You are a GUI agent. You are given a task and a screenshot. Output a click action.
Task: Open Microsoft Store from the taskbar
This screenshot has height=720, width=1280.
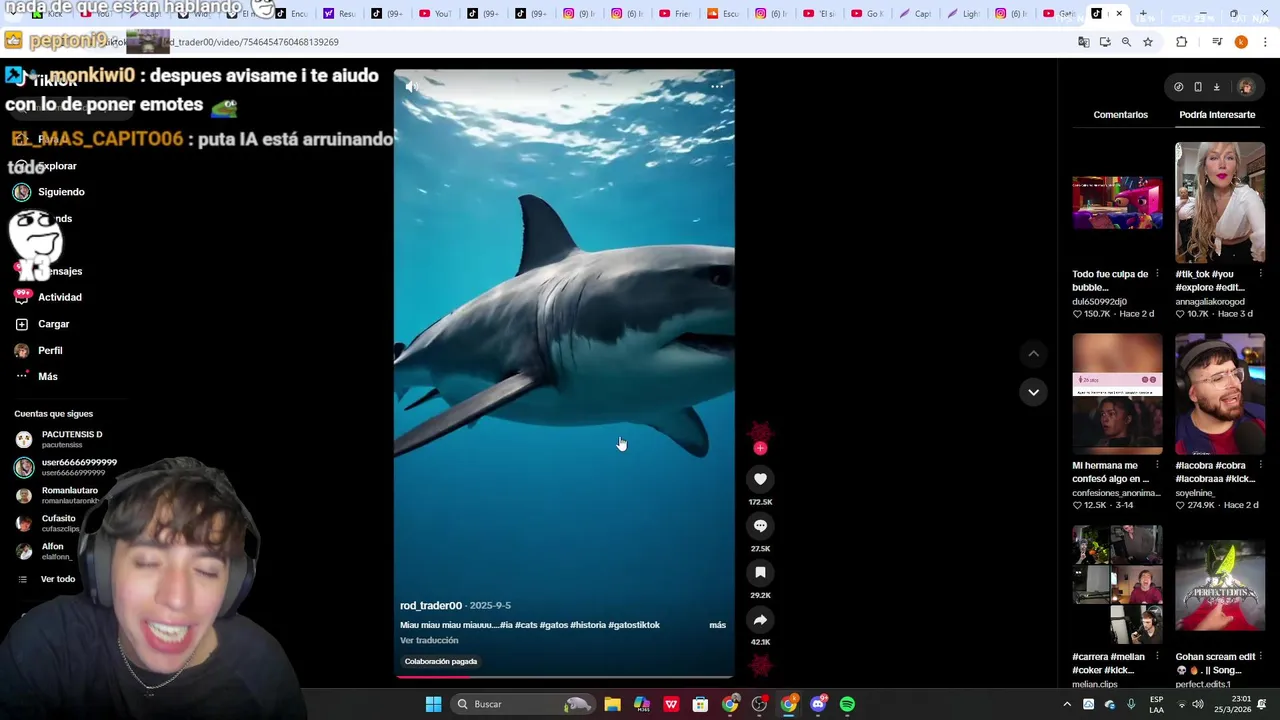pos(700,704)
